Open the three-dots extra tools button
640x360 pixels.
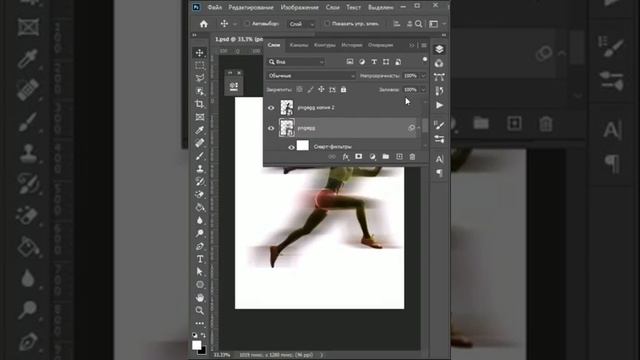pos(200,323)
